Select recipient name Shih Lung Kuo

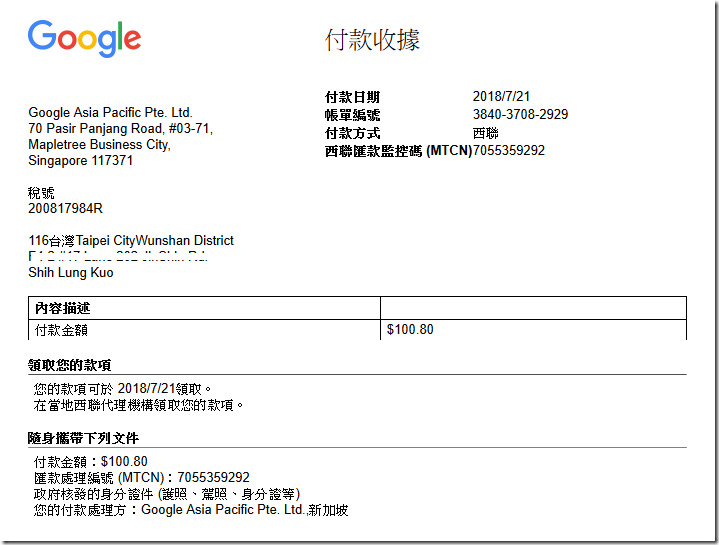coord(71,272)
